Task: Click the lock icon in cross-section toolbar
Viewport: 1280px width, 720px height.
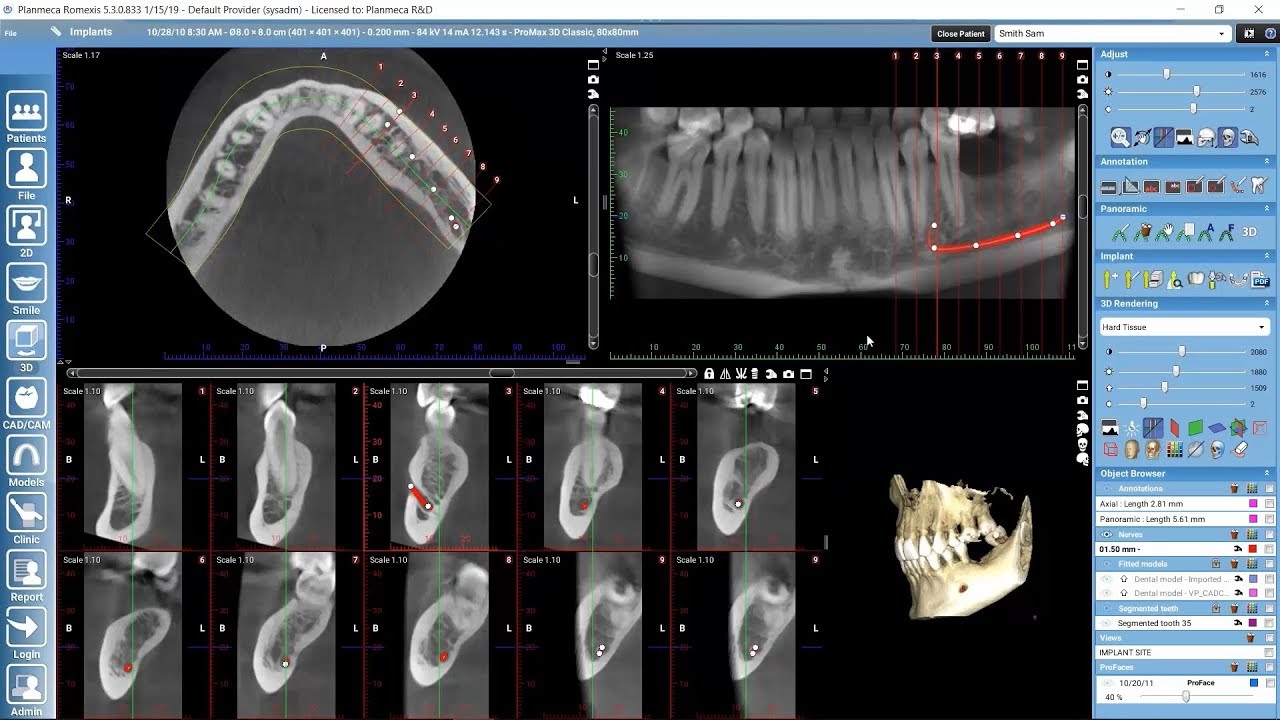Action: click(709, 374)
